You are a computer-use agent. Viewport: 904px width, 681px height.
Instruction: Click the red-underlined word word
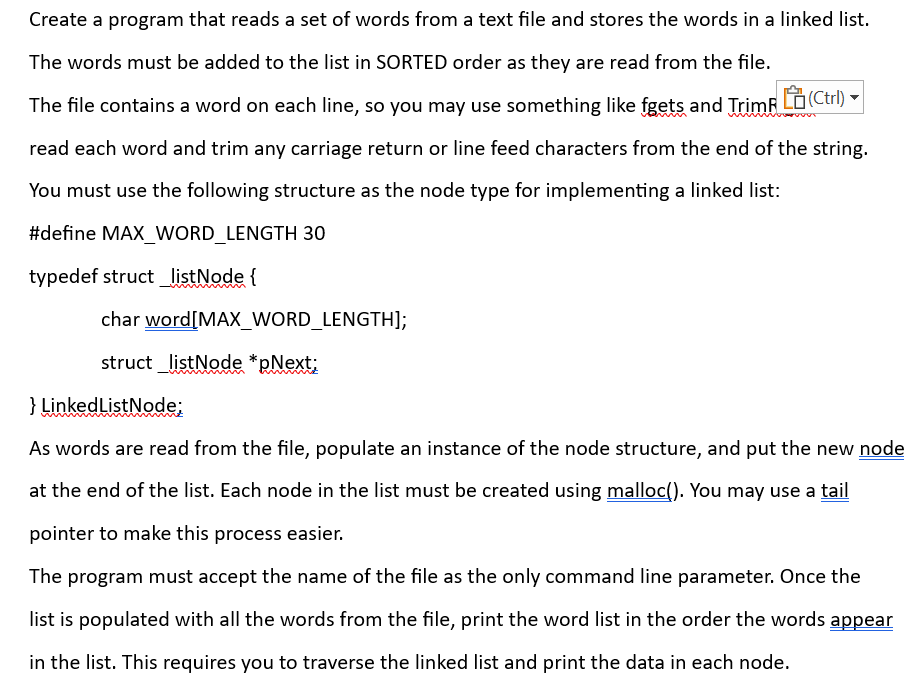[167, 319]
